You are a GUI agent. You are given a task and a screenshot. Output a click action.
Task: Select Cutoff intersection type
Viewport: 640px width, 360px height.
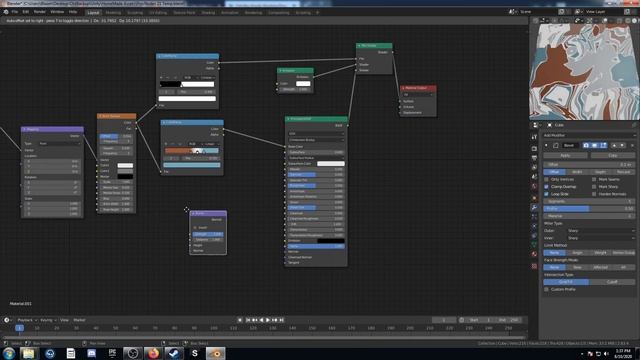coord(612,282)
